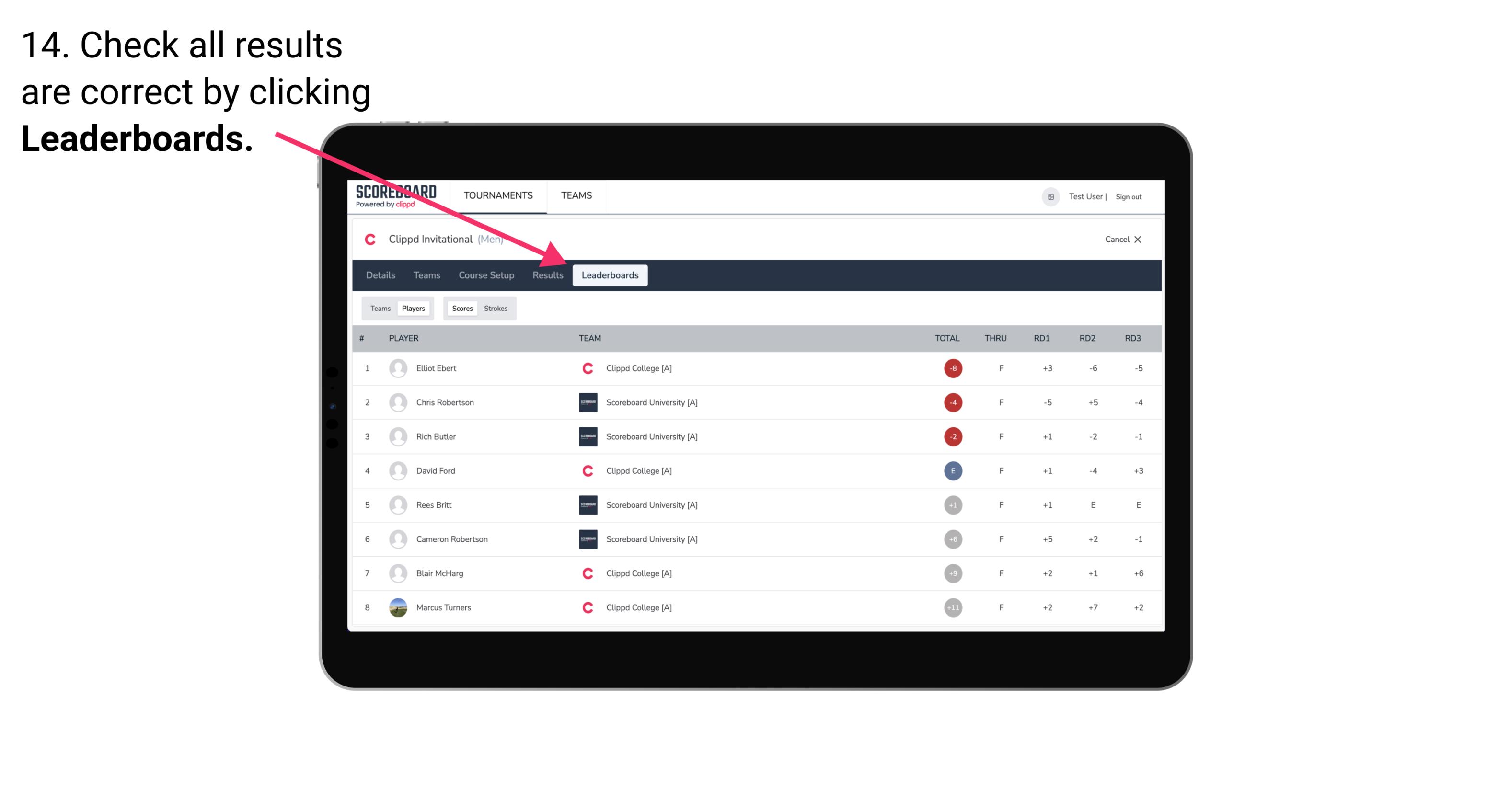Click the Details tab for tournament setup

point(380,275)
